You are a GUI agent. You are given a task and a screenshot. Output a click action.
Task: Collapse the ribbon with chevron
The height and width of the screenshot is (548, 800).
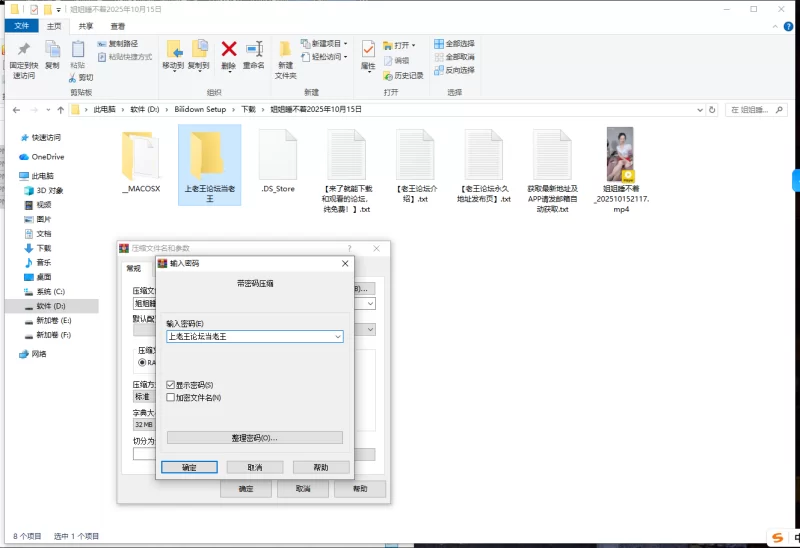775,27
